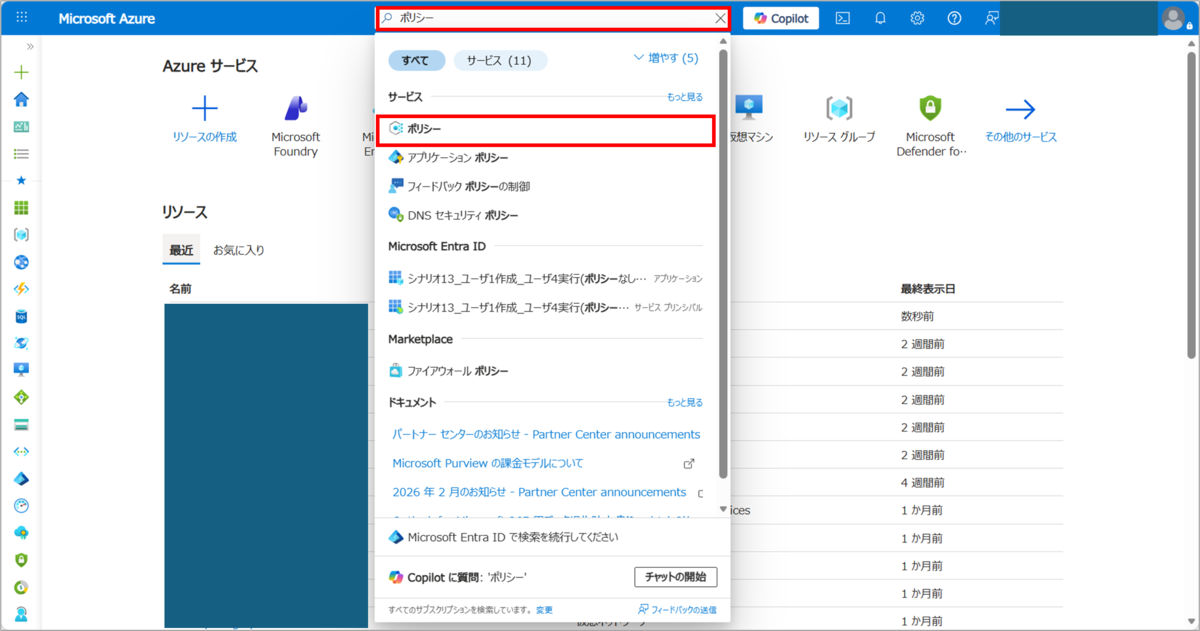1200x631 pixels.
Task: Click the 名前 column header
Action: pos(180,289)
